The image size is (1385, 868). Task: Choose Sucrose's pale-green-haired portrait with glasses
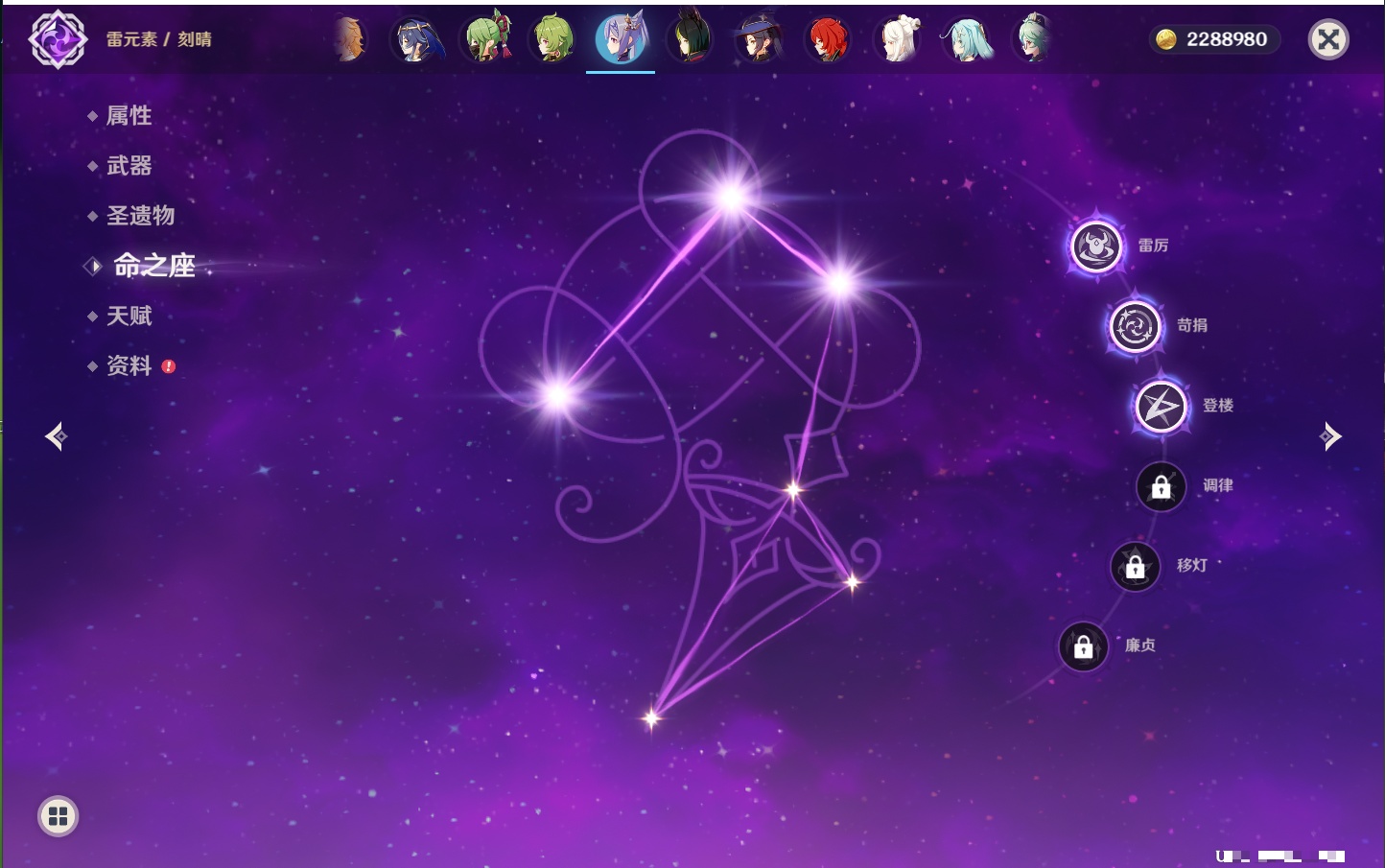(1034, 40)
